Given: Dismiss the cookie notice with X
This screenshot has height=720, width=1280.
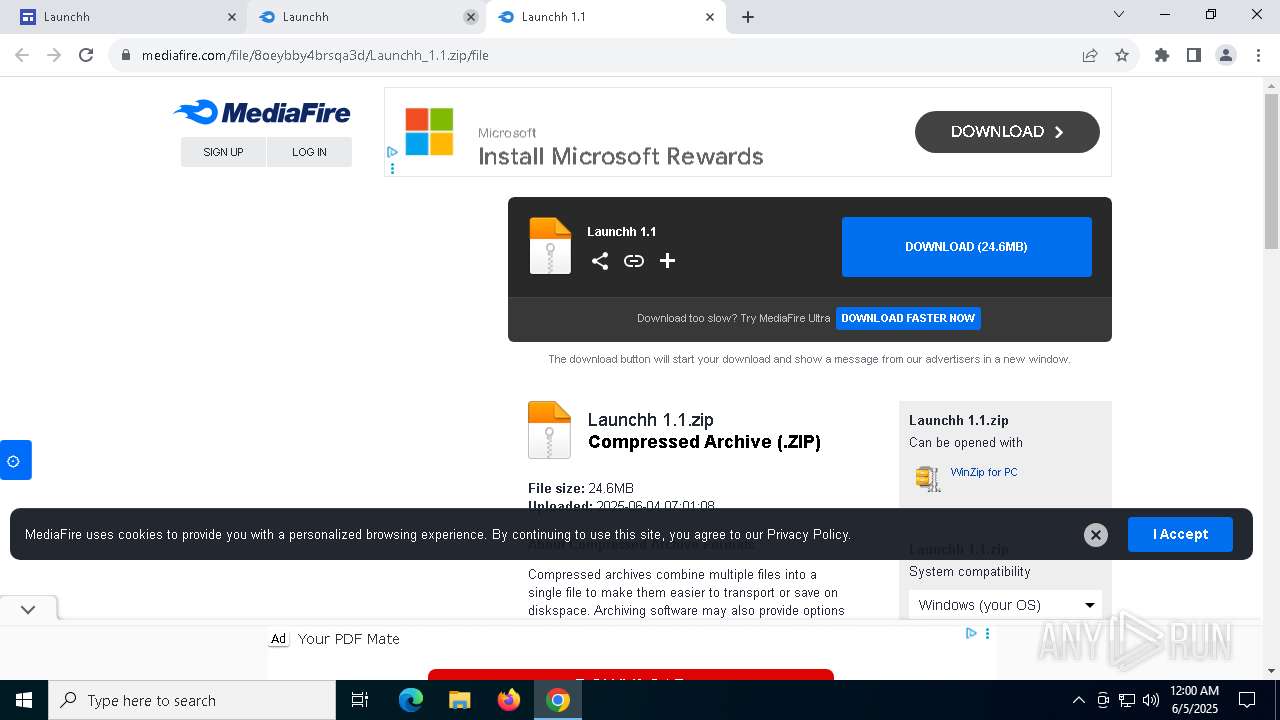Looking at the screenshot, I should (1096, 535).
